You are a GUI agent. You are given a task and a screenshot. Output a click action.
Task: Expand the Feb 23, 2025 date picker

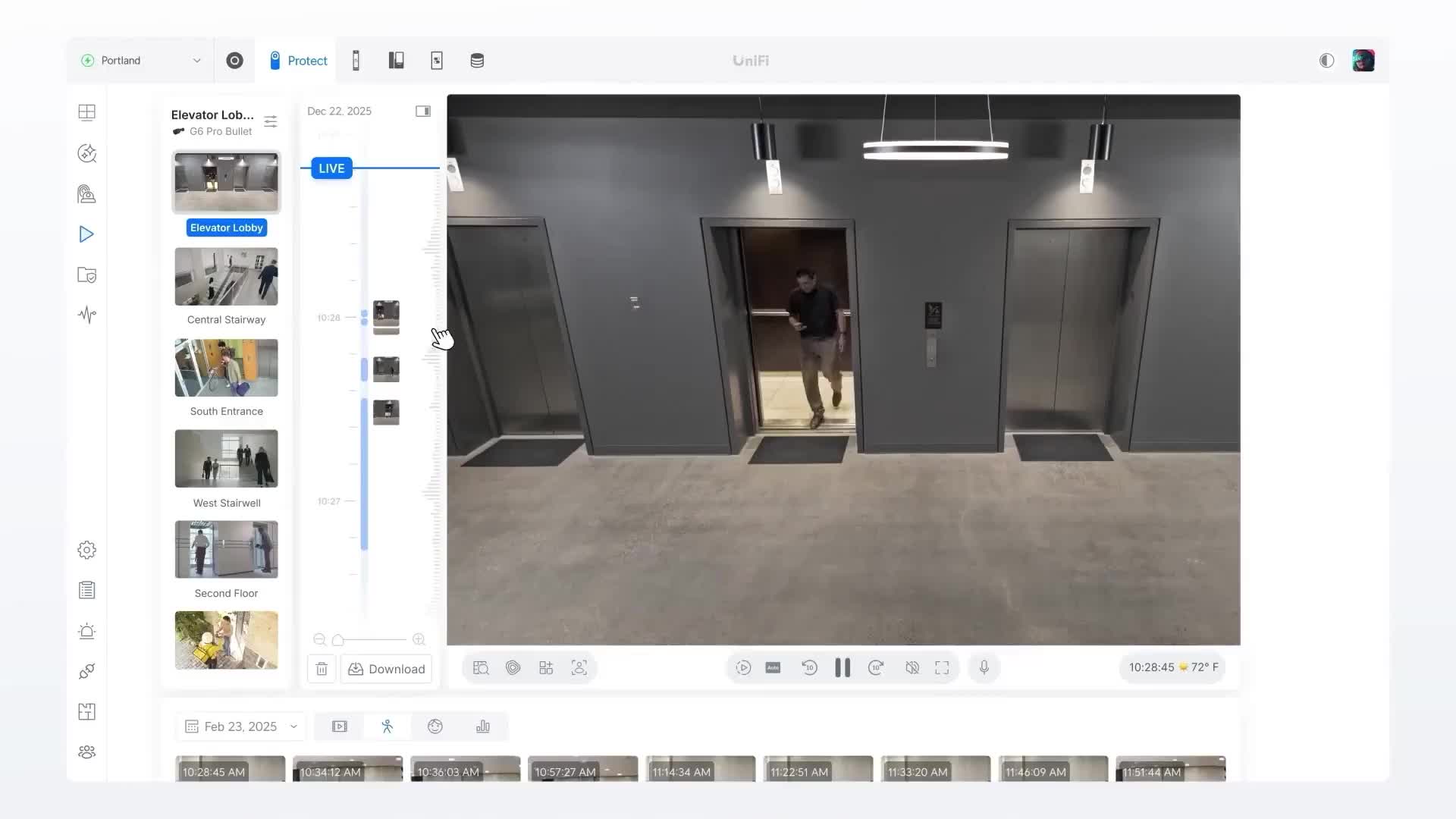pyautogui.click(x=241, y=726)
